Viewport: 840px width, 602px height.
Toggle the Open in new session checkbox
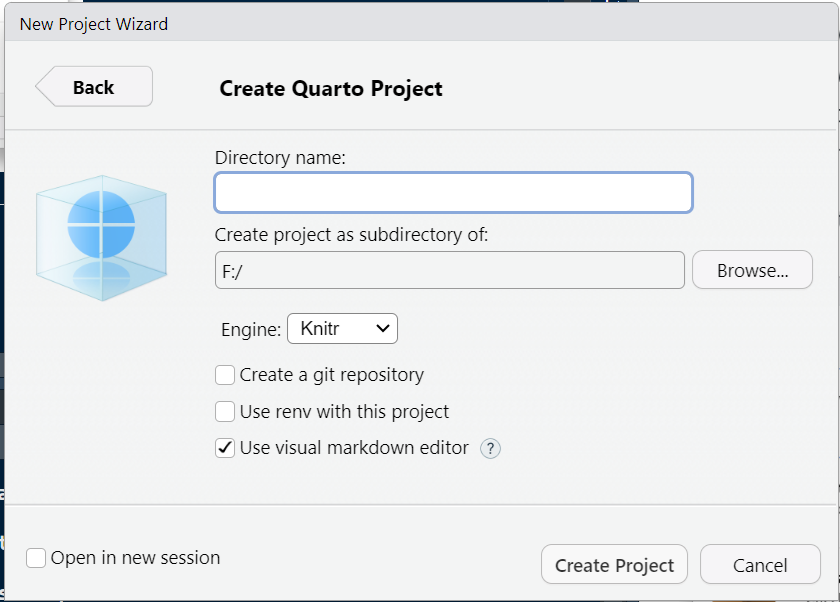tap(36, 558)
